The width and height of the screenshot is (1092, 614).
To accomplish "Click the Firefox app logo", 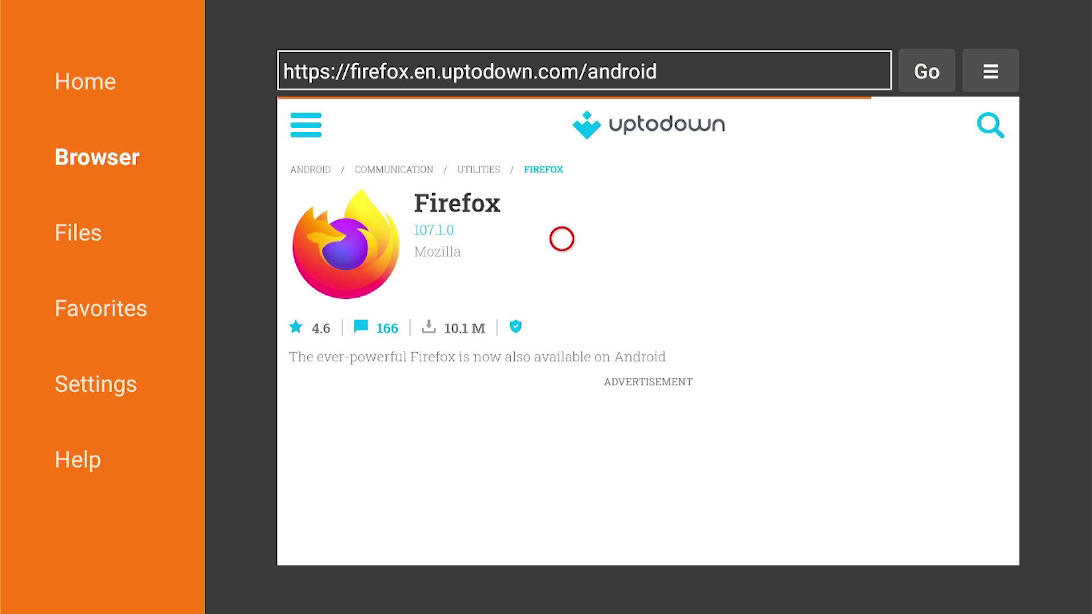I will pyautogui.click(x=345, y=244).
